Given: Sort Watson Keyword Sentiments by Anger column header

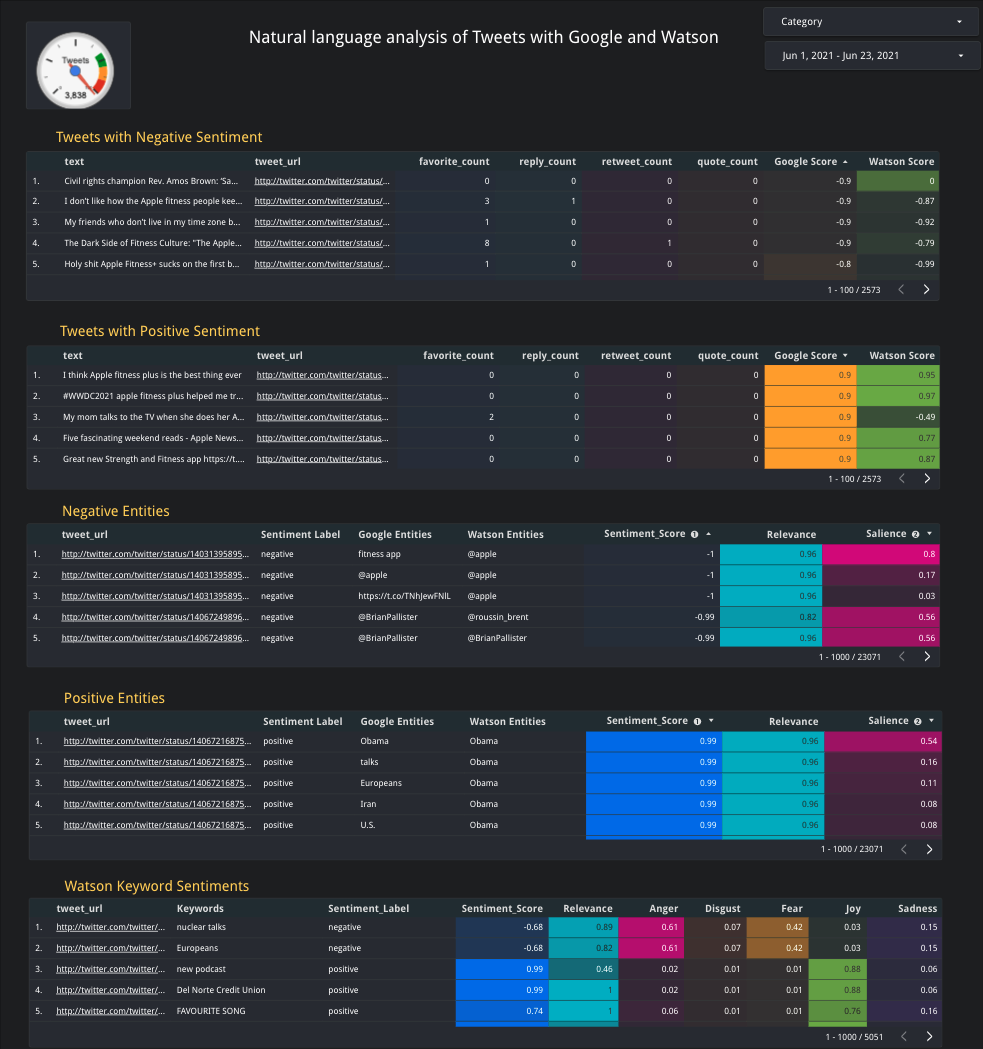Looking at the screenshot, I should 663,909.
